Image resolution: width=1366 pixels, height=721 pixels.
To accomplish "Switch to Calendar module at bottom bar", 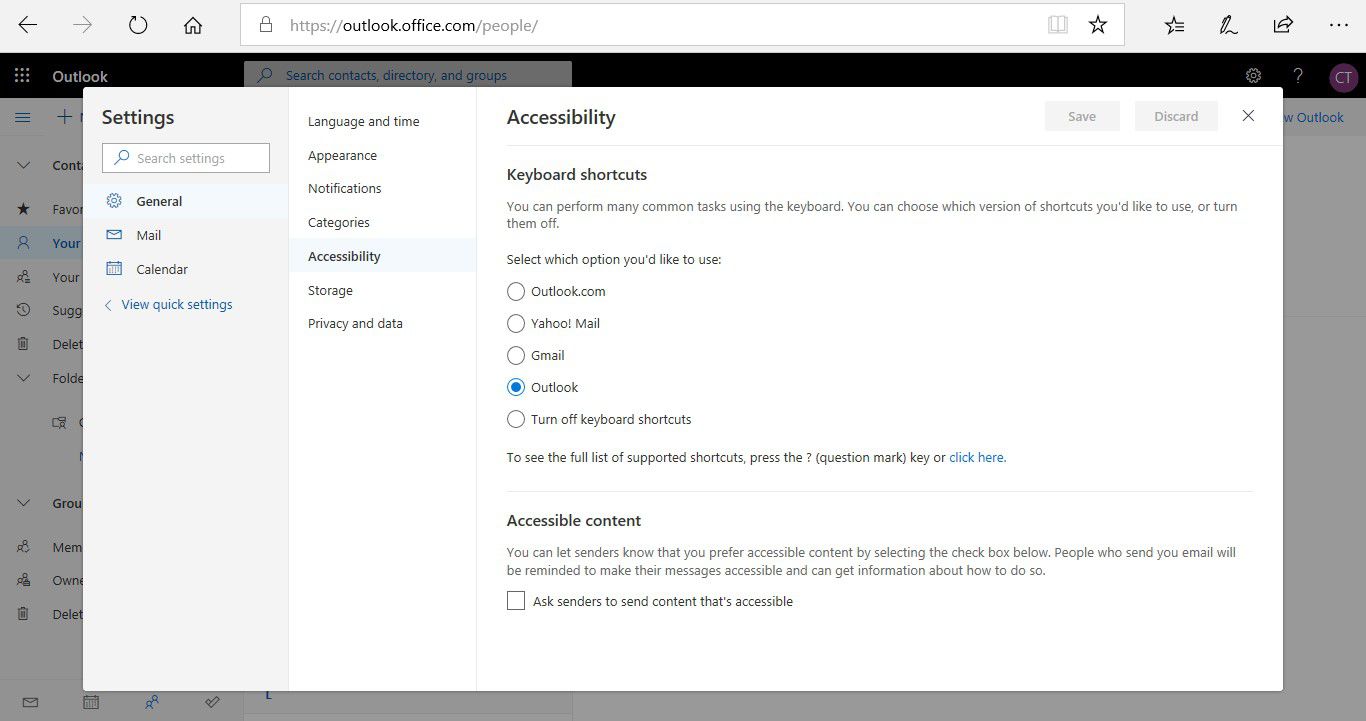I will [x=91, y=702].
